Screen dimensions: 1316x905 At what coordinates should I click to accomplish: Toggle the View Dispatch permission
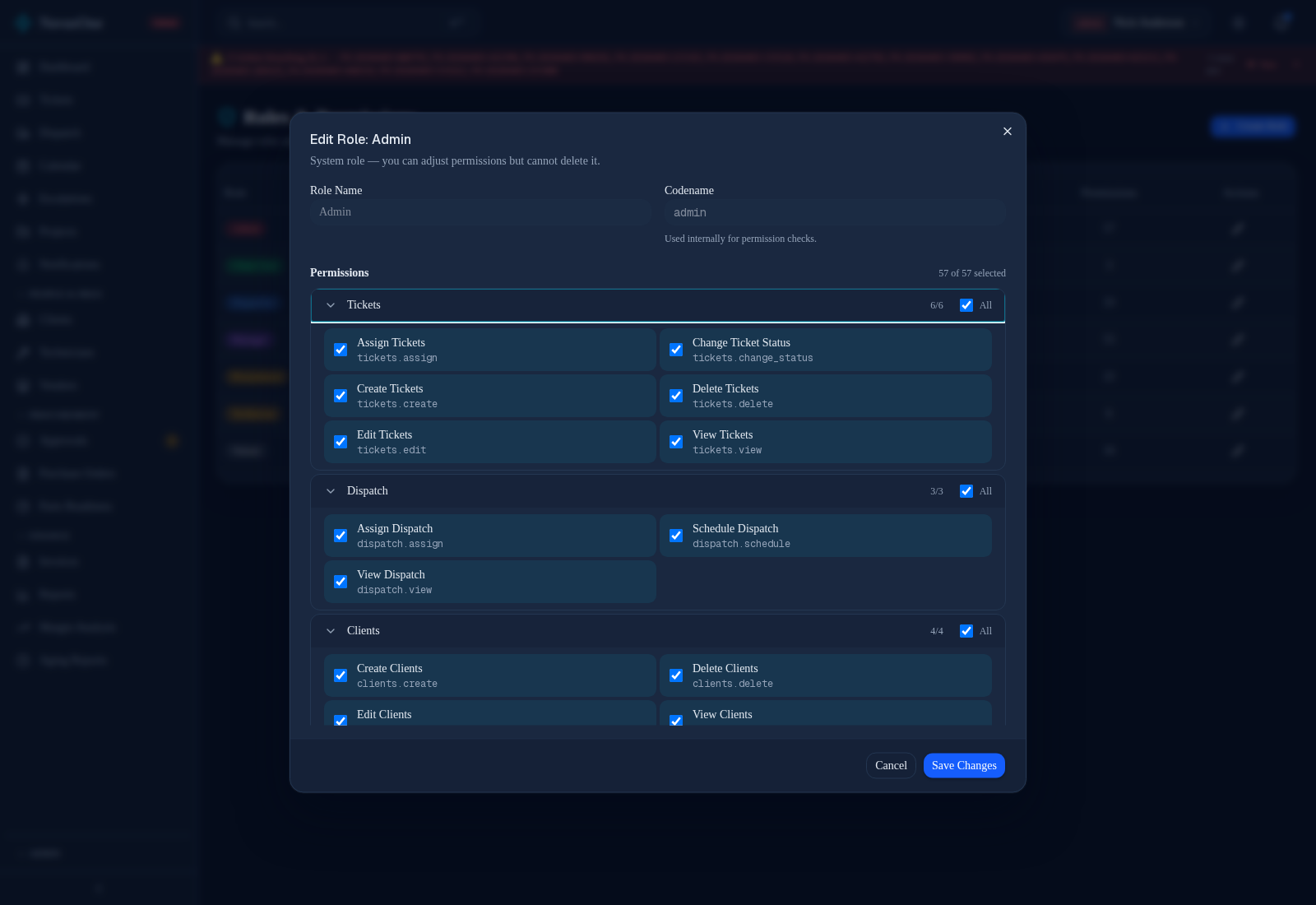[341, 582]
